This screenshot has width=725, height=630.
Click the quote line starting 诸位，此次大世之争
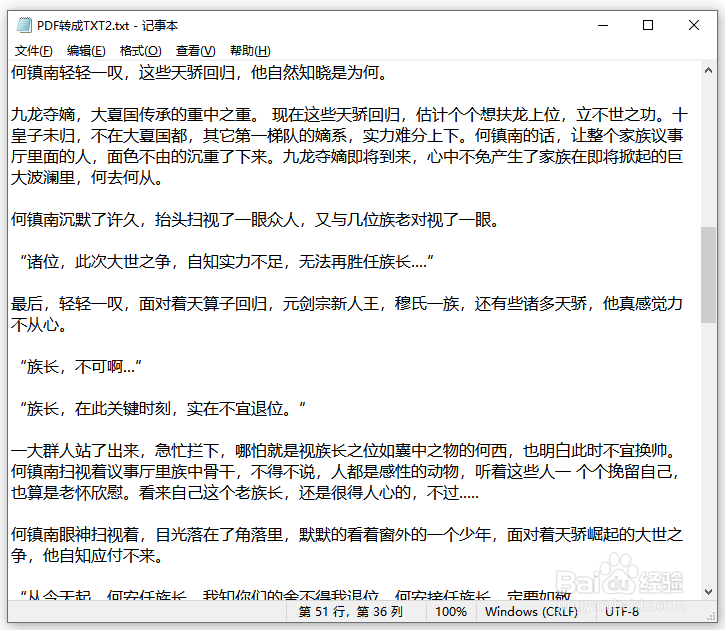tap(227, 262)
